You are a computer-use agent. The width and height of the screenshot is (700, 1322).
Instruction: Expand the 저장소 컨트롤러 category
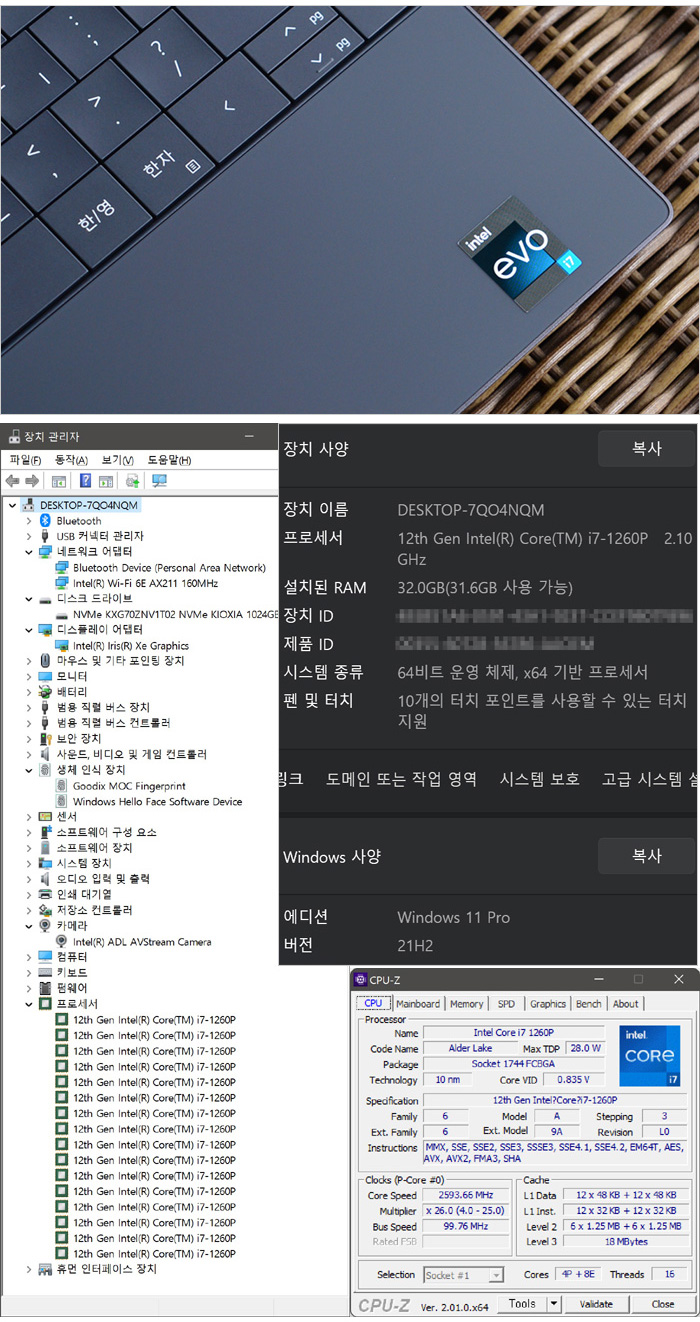point(30,911)
